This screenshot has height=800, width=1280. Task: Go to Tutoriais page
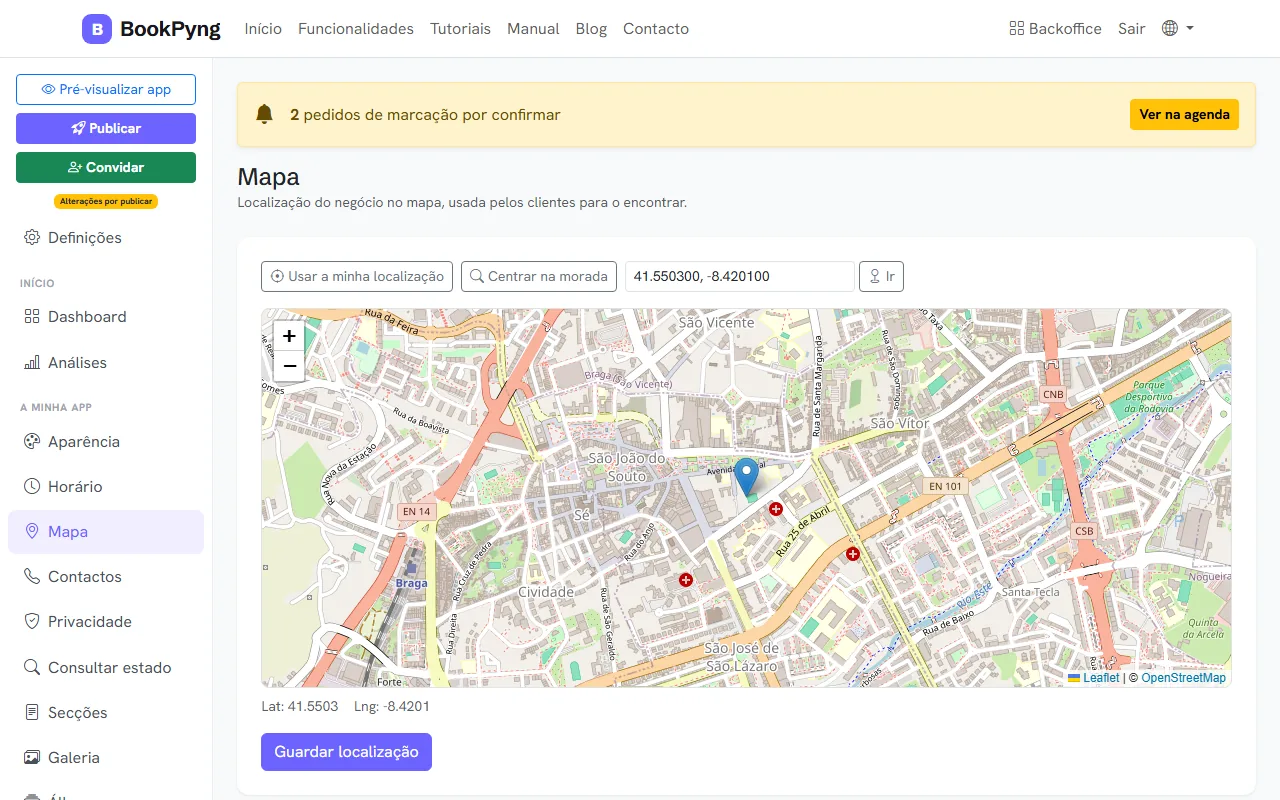coord(460,29)
